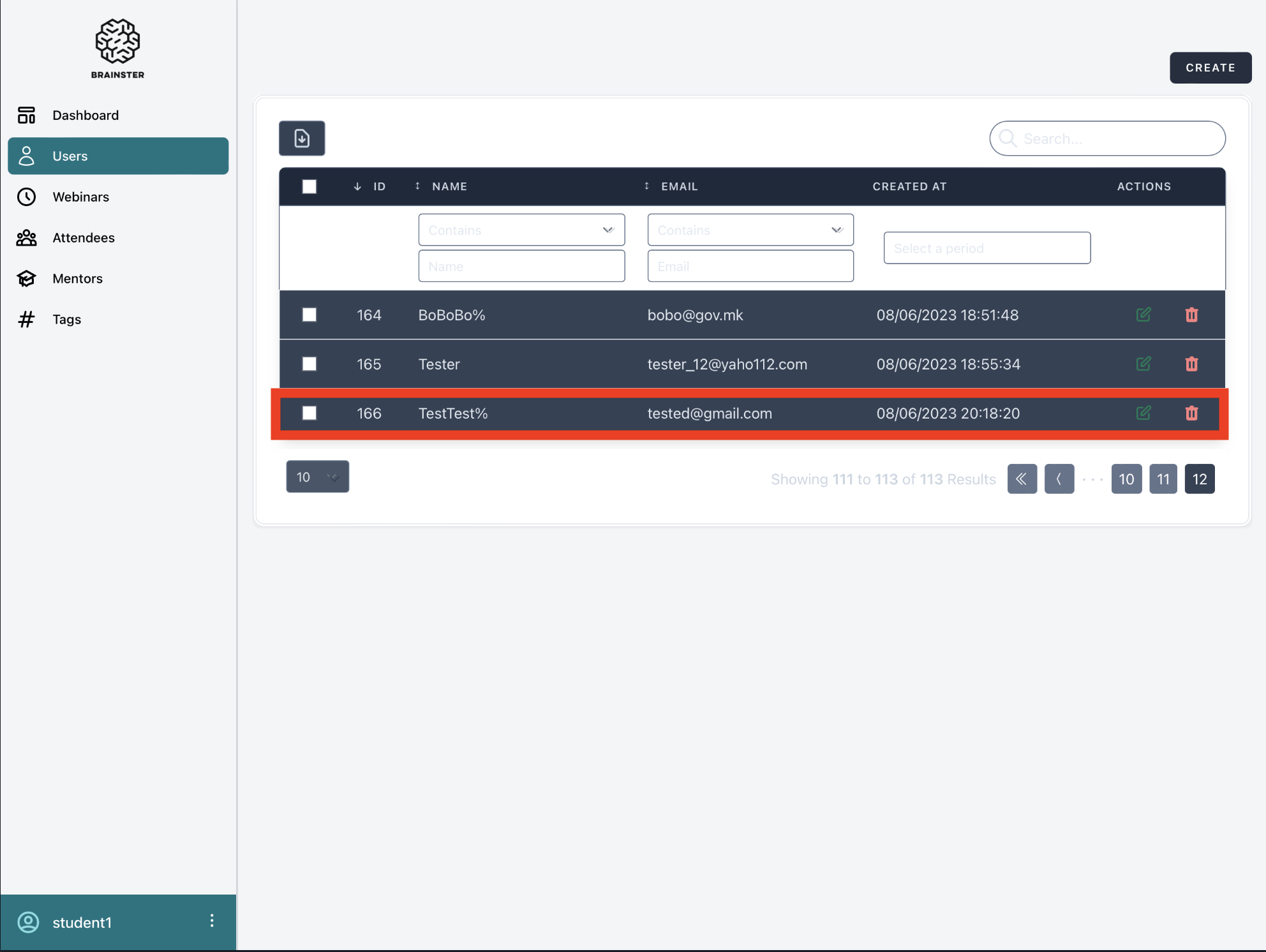1266x952 pixels.
Task: Open Email filter Contains dropdown
Action: [x=750, y=230]
